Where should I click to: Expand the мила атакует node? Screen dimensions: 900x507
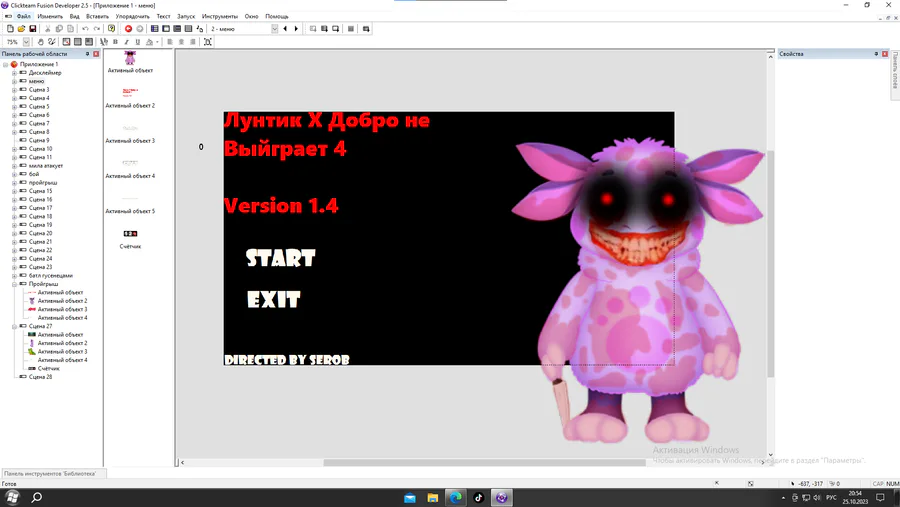tap(14, 165)
